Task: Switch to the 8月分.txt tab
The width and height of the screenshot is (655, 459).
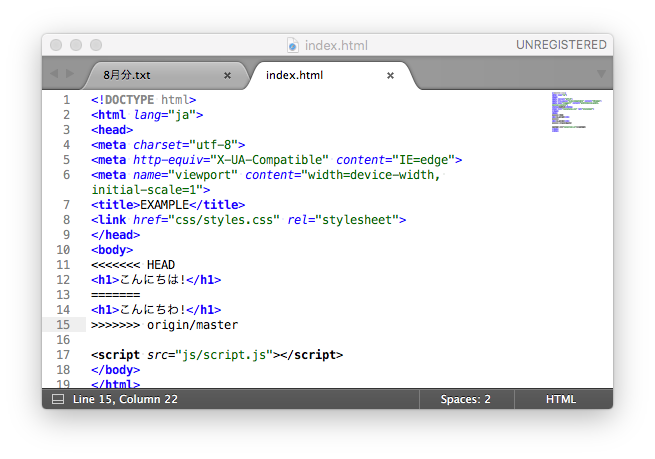Action: [163, 75]
